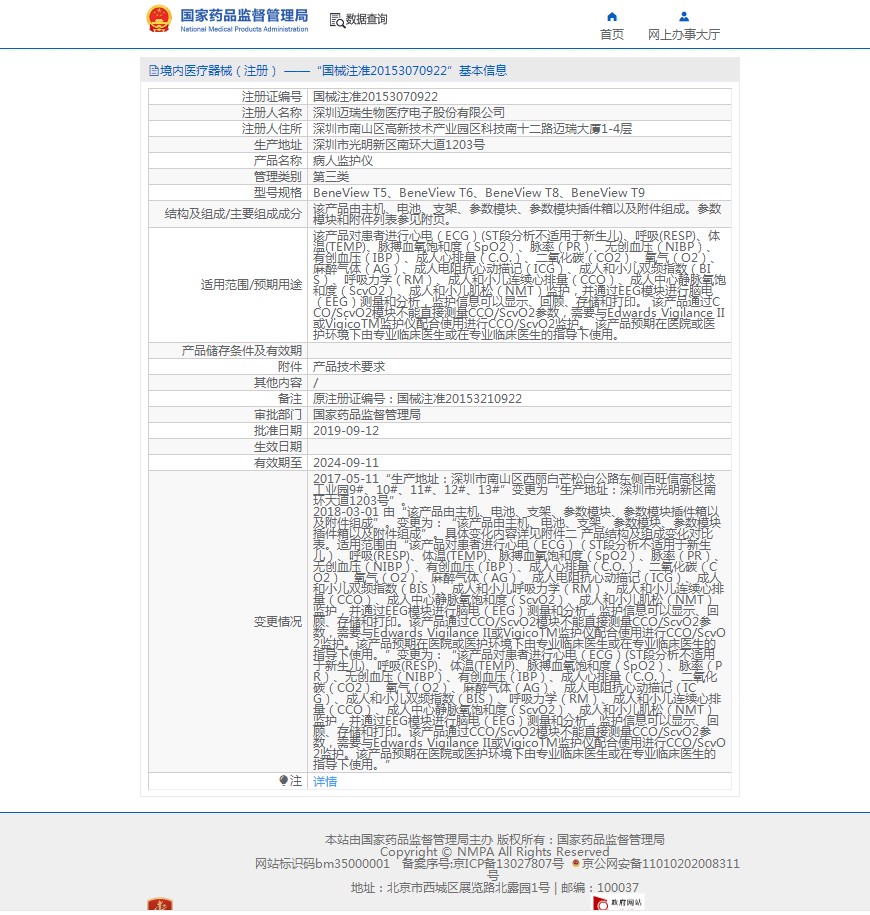The image size is (870, 915).
Task: Click the 国家药品监督管理局 header title
Action: 244,15
